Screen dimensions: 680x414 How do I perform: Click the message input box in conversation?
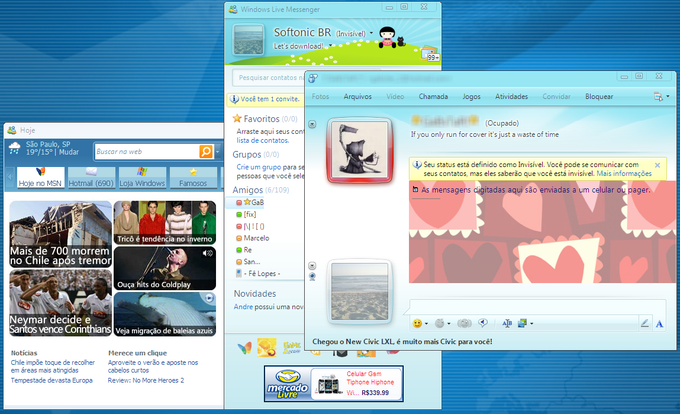(537, 307)
